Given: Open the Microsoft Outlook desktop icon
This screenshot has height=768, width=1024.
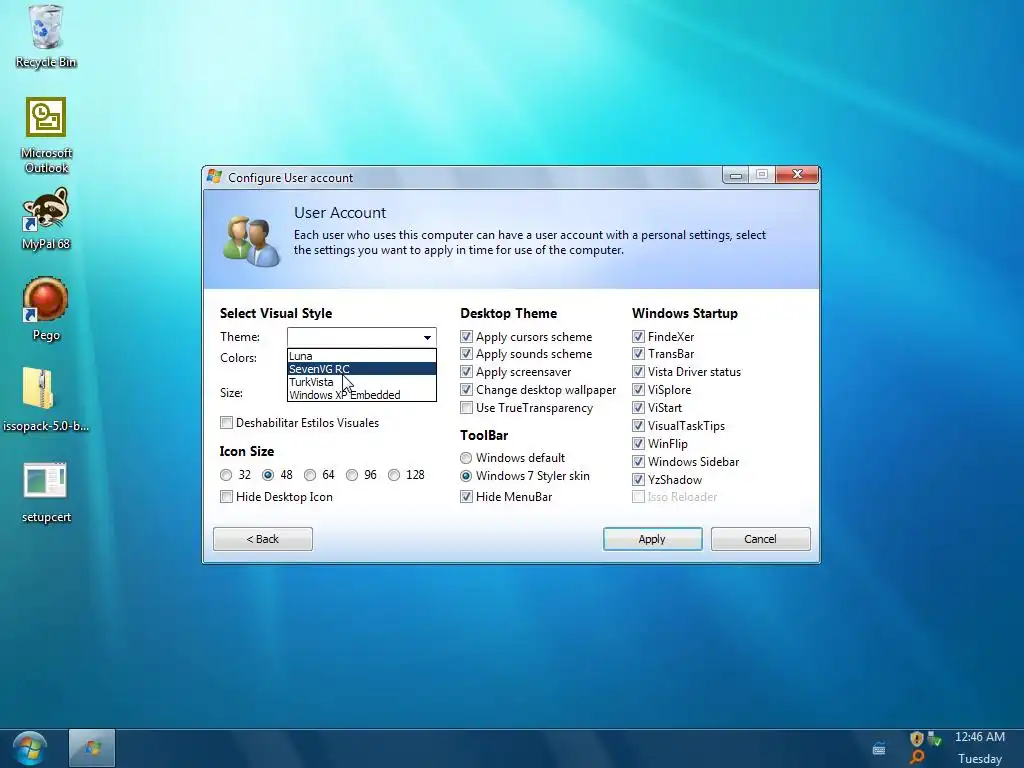Looking at the screenshot, I should [x=46, y=136].
